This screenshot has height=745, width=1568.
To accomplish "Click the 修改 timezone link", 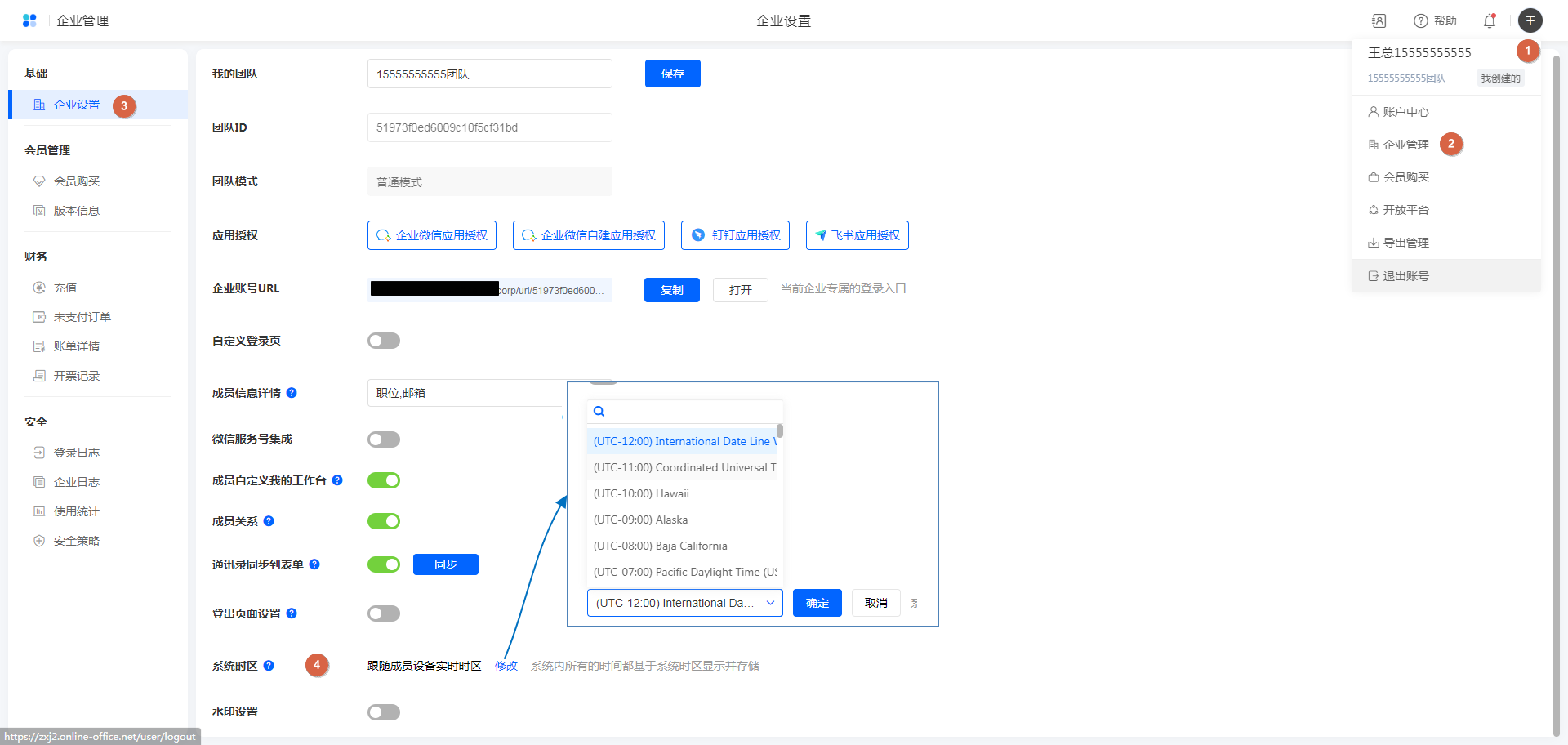I will (506, 666).
